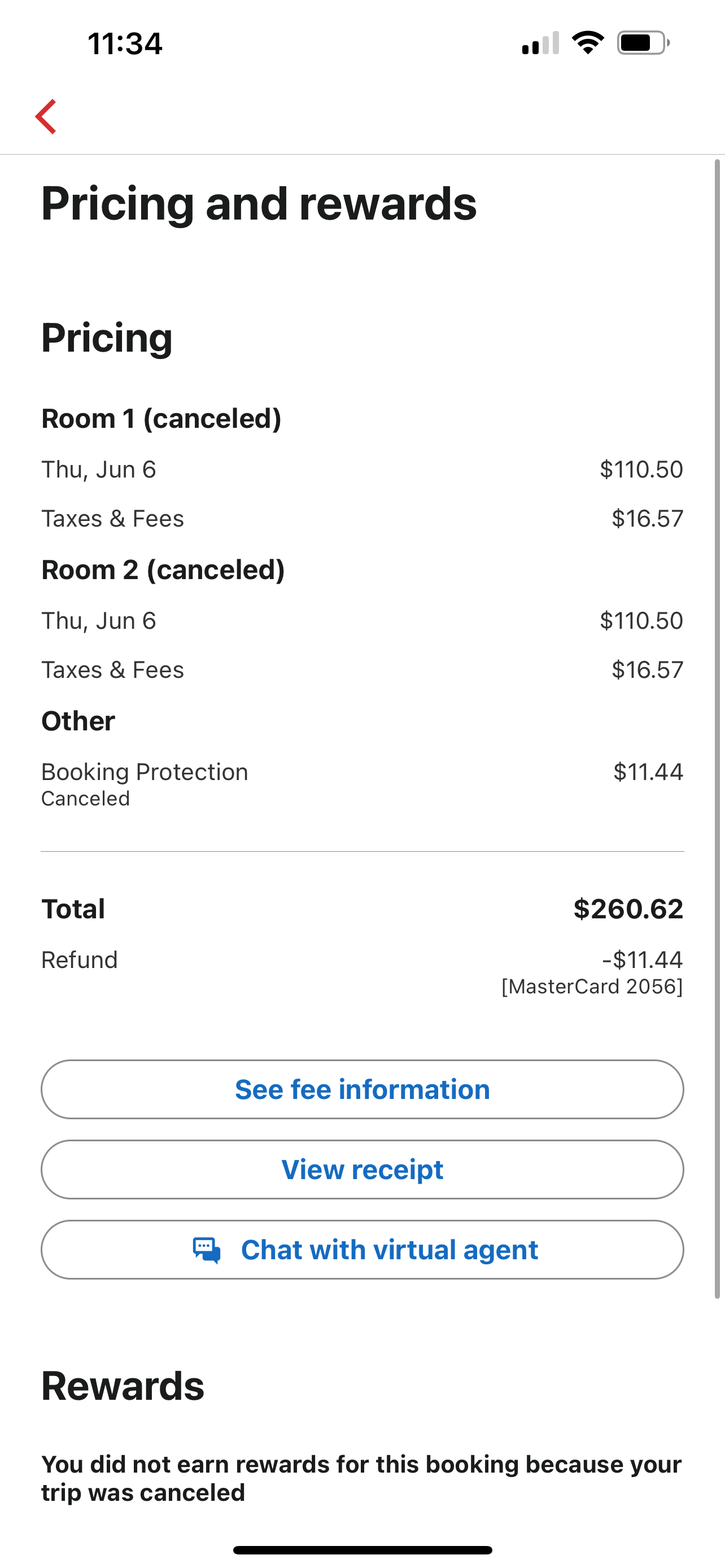Tap the home indicator bar at bottom

pyautogui.click(x=362, y=1550)
